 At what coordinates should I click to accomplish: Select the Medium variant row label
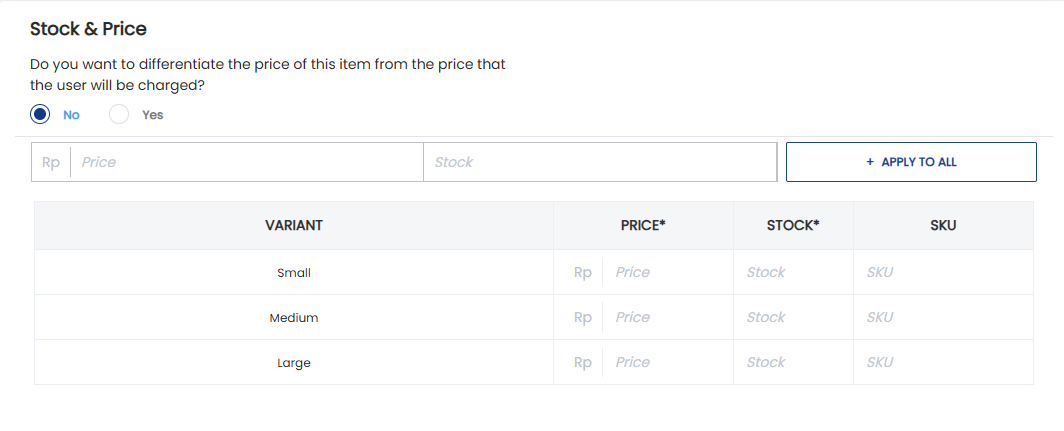click(294, 318)
